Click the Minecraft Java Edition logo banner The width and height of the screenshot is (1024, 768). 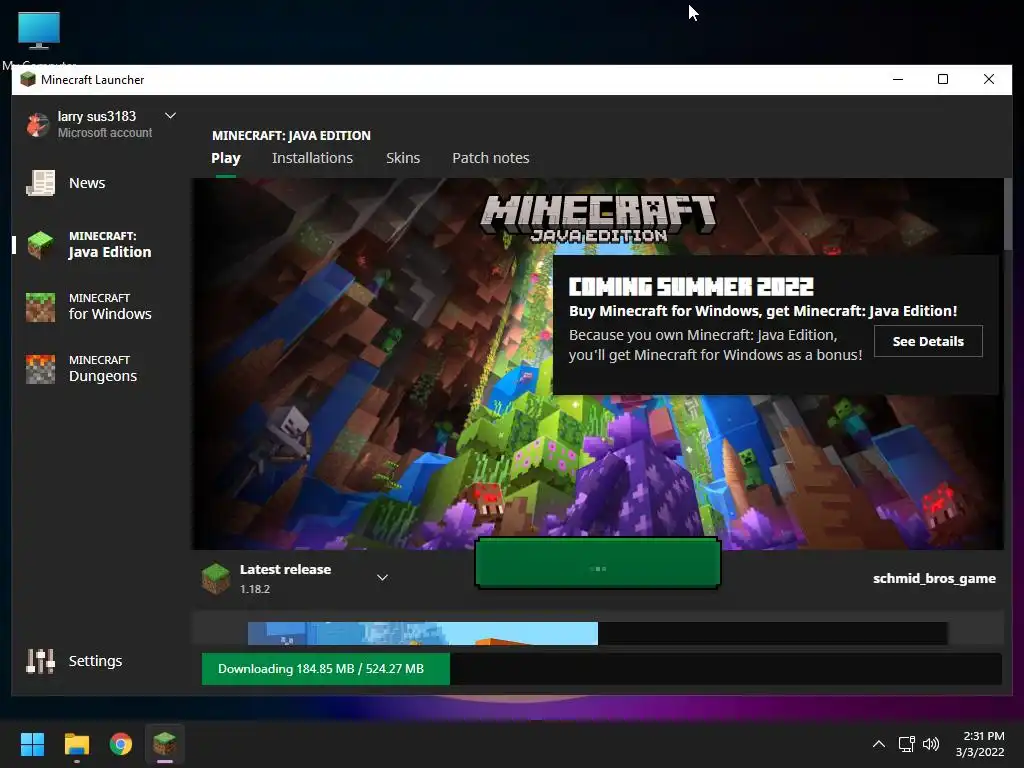[x=598, y=218]
